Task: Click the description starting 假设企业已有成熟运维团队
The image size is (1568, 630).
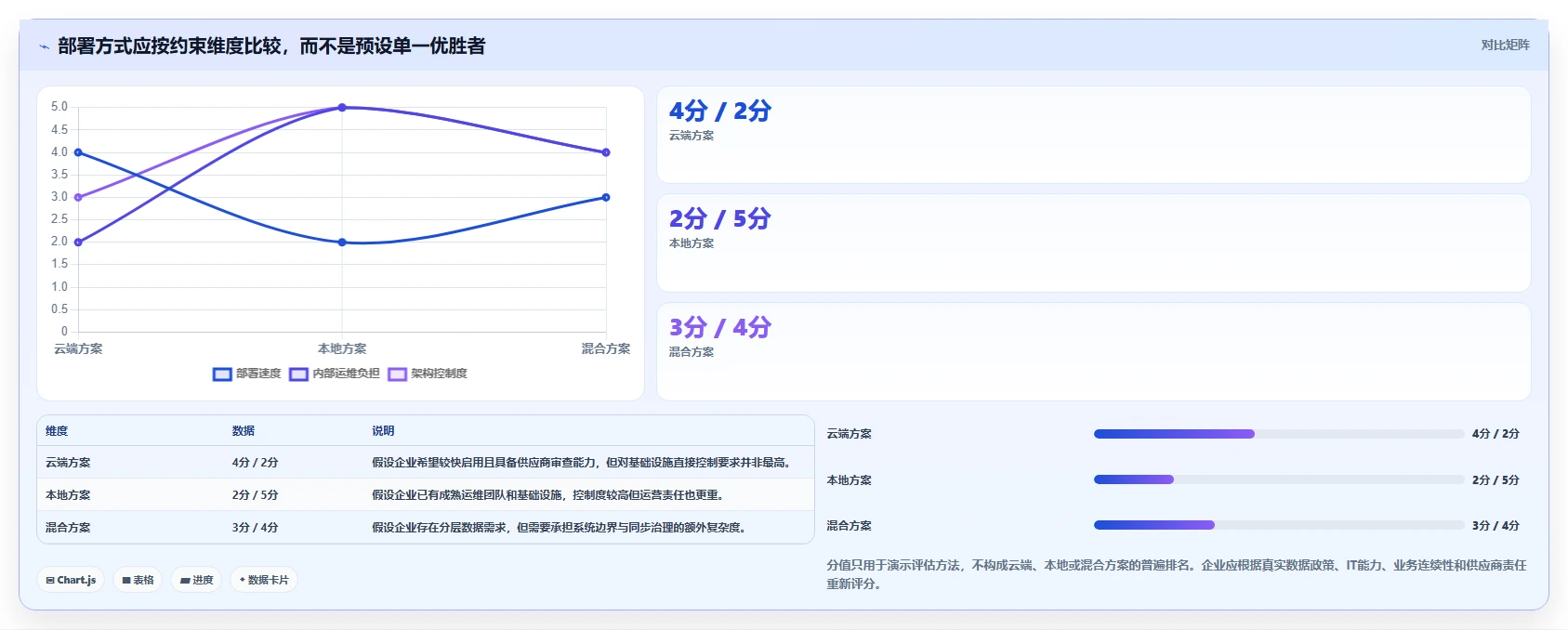Action: (x=548, y=495)
